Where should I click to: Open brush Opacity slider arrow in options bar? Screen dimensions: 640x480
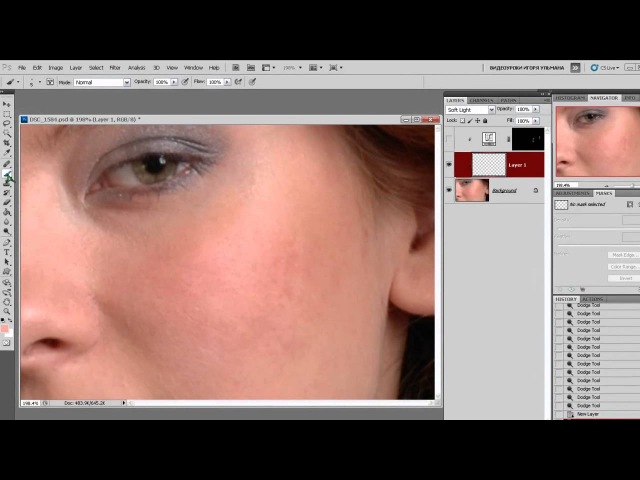coord(174,82)
